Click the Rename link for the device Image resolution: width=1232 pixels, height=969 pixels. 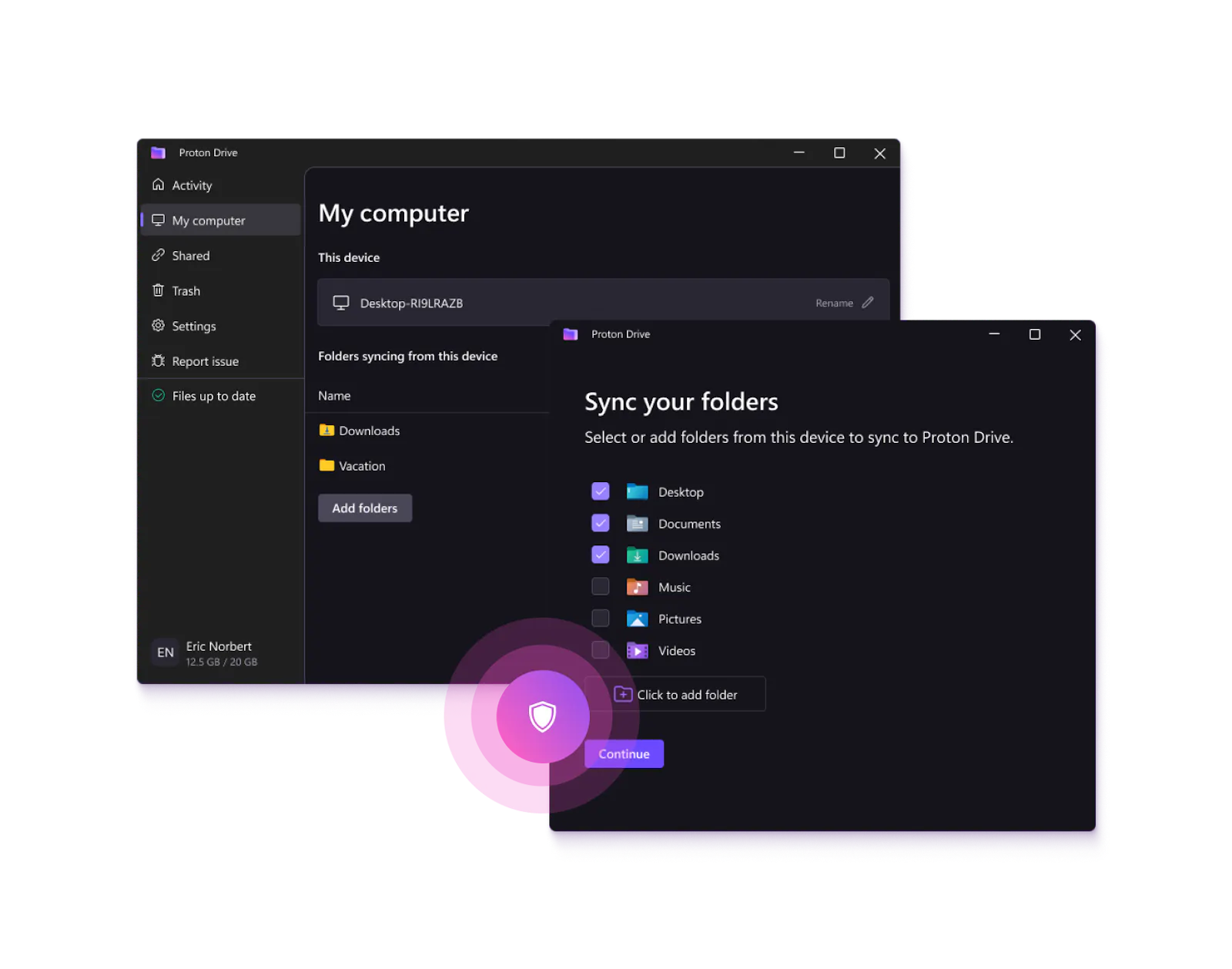(834, 303)
